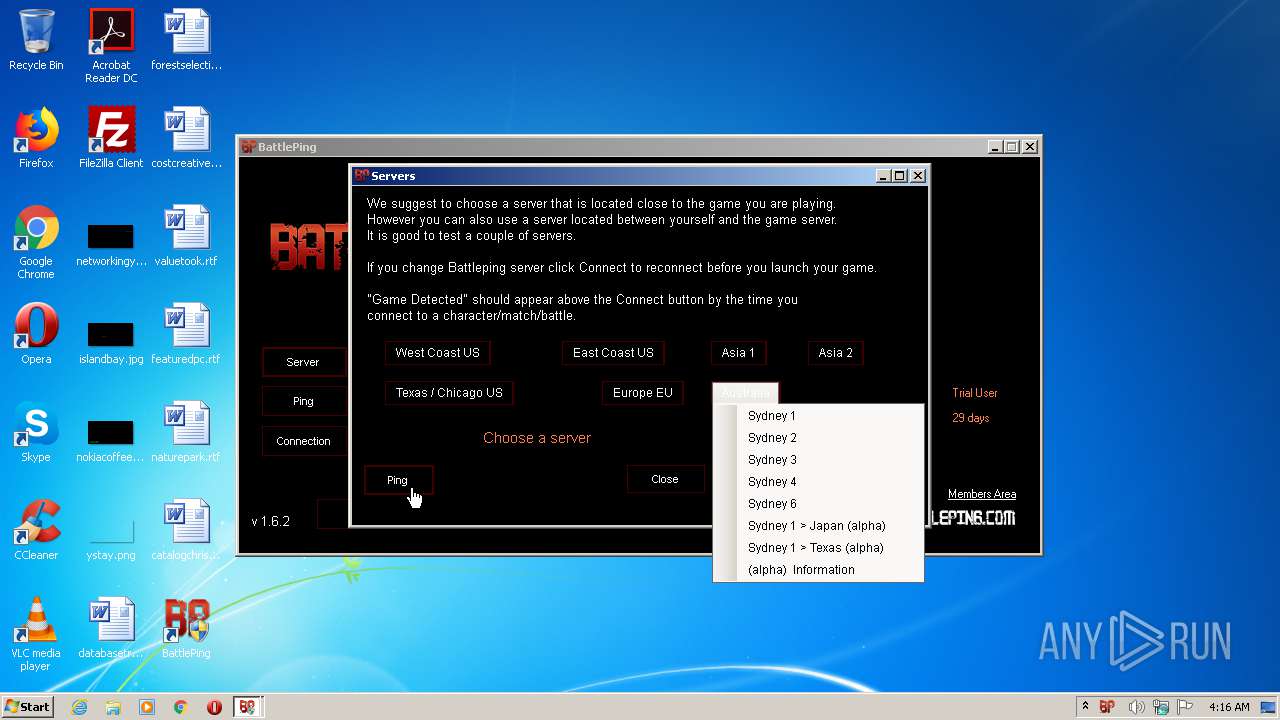Launch Google Chrome desktop icon
The width and height of the screenshot is (1280, 720).
pyautogui.click(x=36, y=242)
